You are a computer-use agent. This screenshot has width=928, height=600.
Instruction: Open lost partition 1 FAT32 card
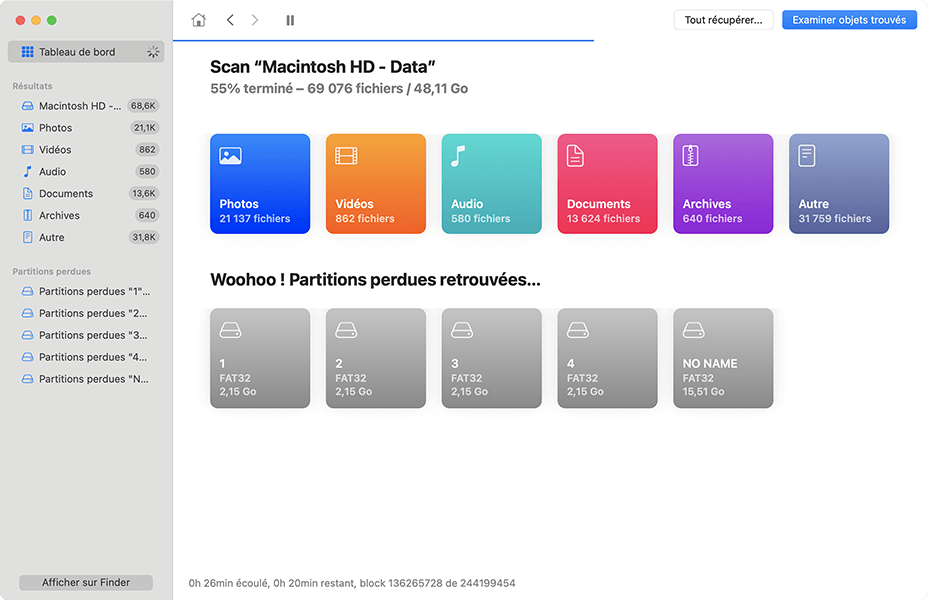coord(260,358)
